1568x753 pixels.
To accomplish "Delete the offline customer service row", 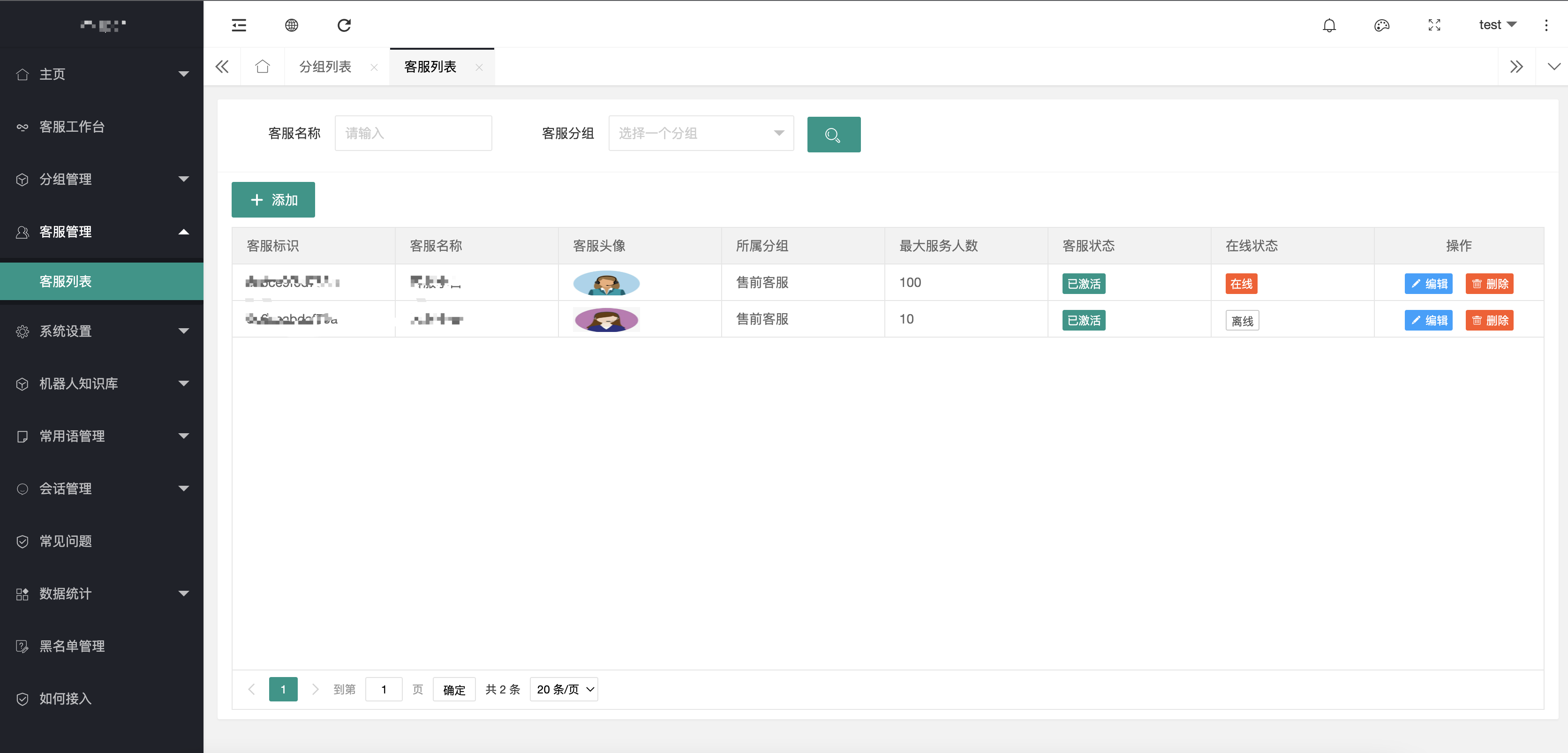I will click(1490, 320).
